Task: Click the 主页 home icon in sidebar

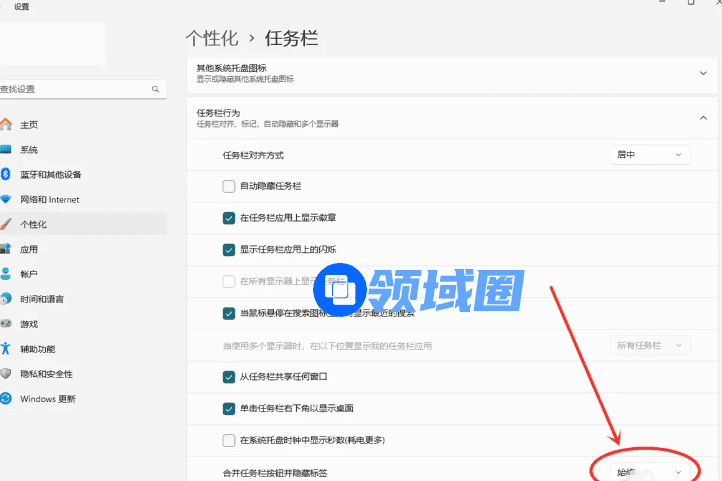Action: click(x=6, y=125)
